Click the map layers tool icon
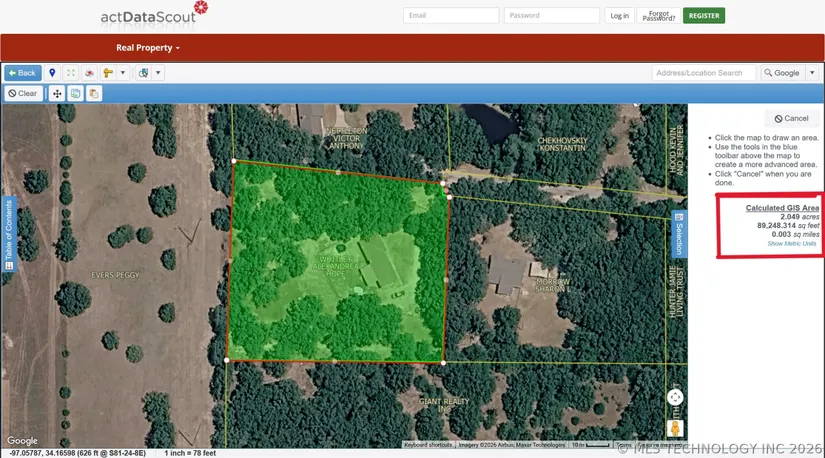825x458 pixels. pos(143,73)
